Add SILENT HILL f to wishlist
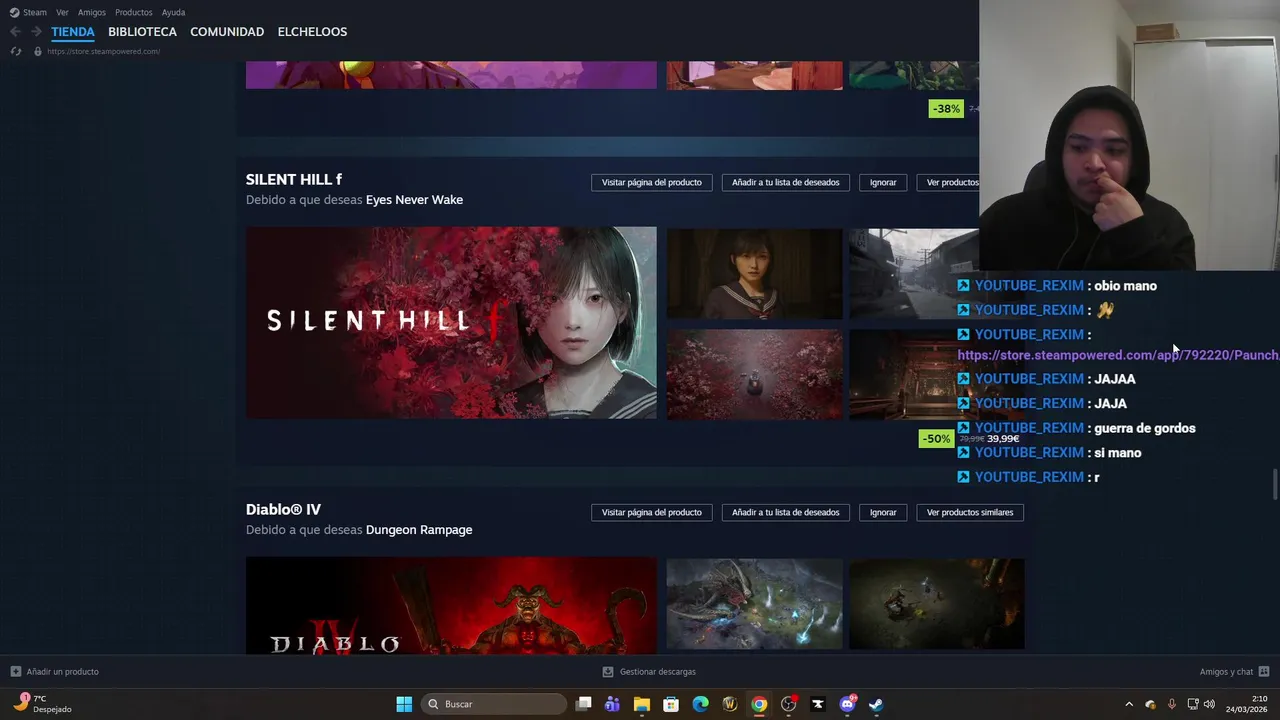Image resolution: width=1280 pixels, height=720 pixels. (786, 182)
